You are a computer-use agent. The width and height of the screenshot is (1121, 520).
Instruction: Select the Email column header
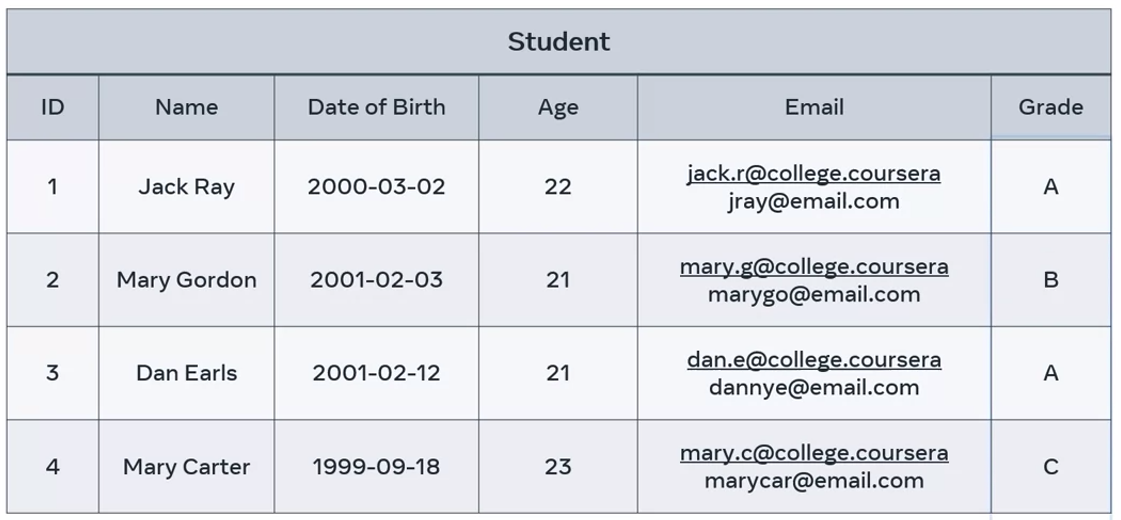[x=814, y=107]
